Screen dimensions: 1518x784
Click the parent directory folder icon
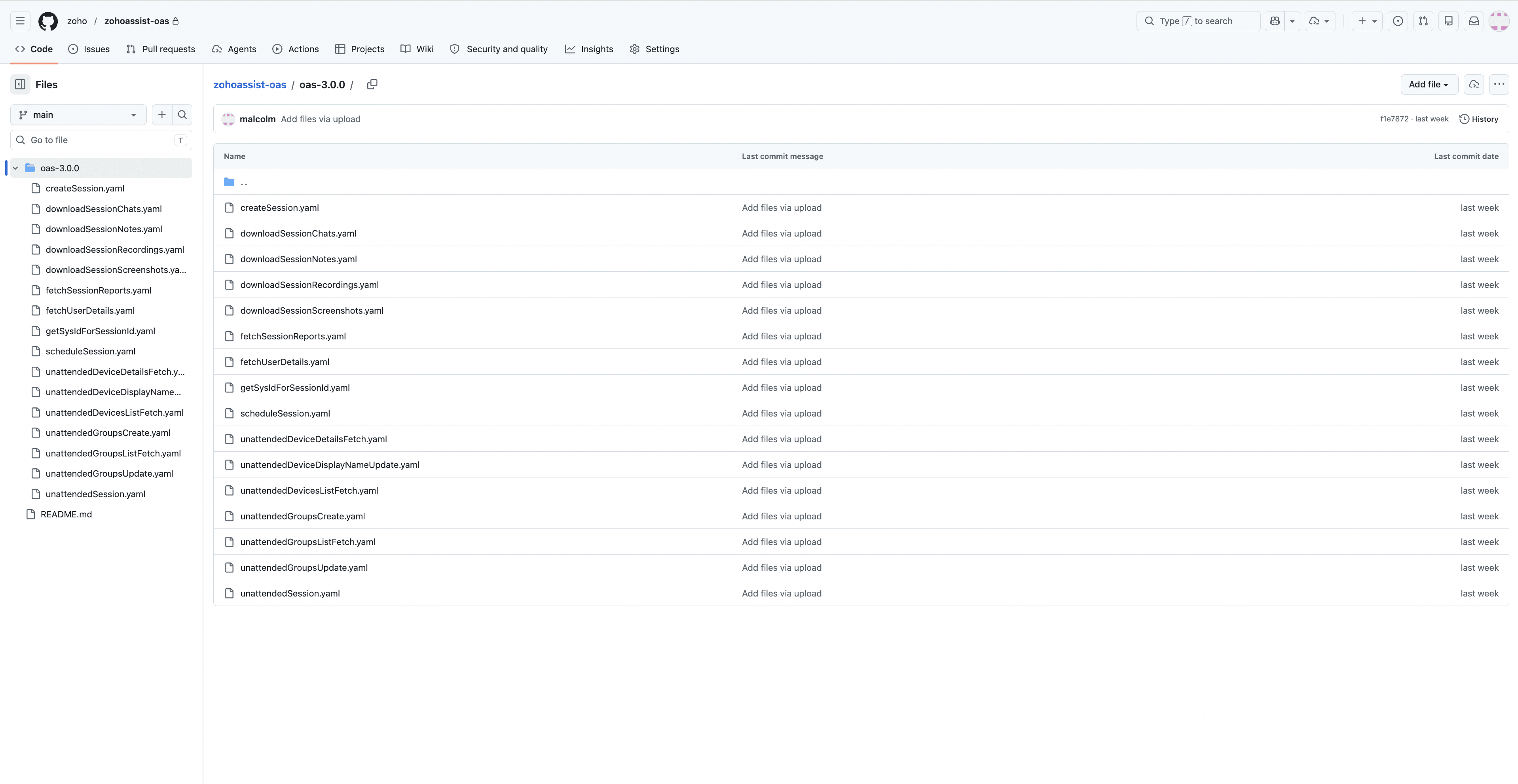[x=229, y=182]
